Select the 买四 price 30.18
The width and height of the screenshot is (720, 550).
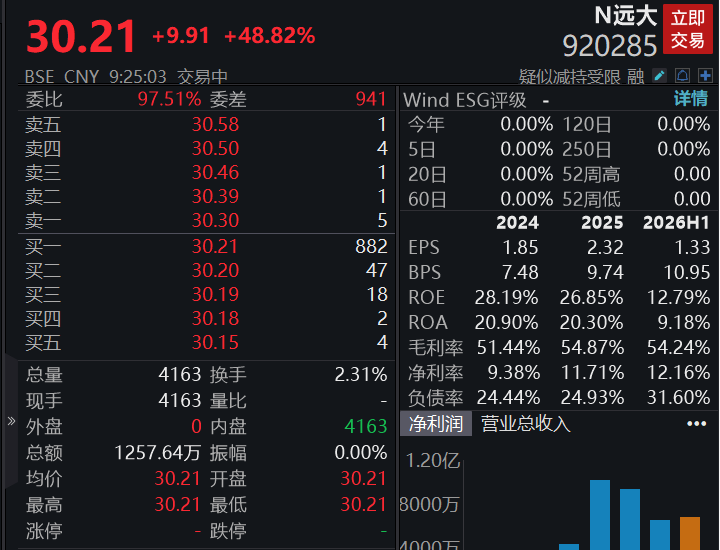215,319
